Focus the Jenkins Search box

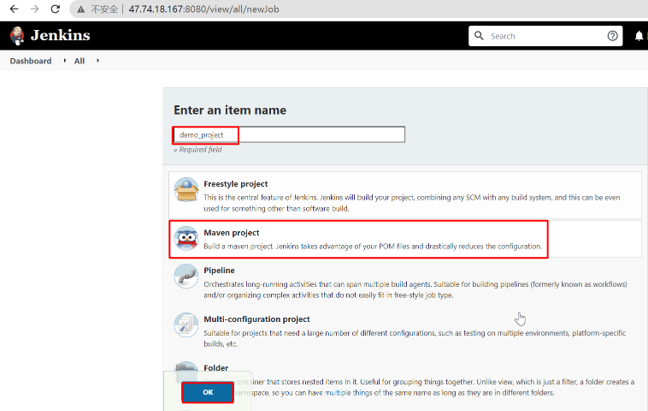click(x=545, y=36)
